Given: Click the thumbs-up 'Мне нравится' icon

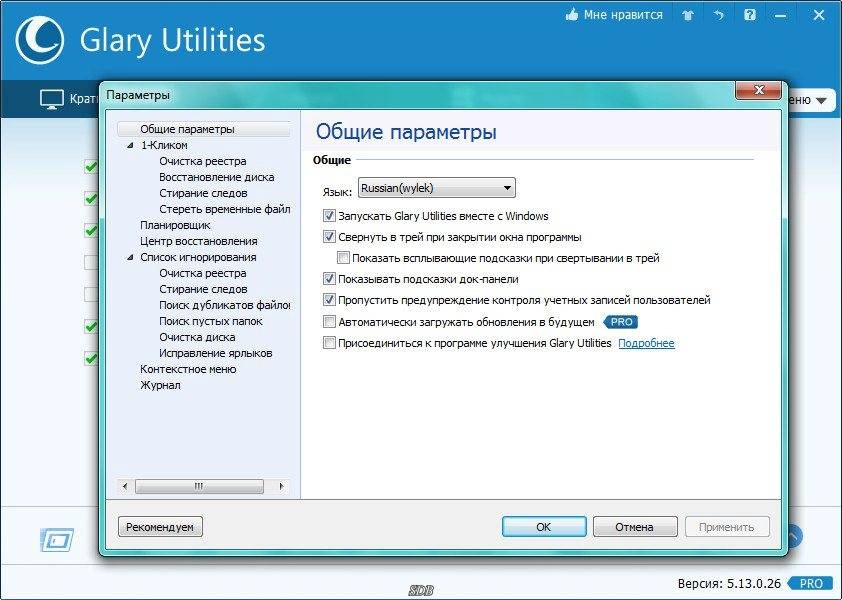Looking at the screenshot, I should (x=571, y=15).
